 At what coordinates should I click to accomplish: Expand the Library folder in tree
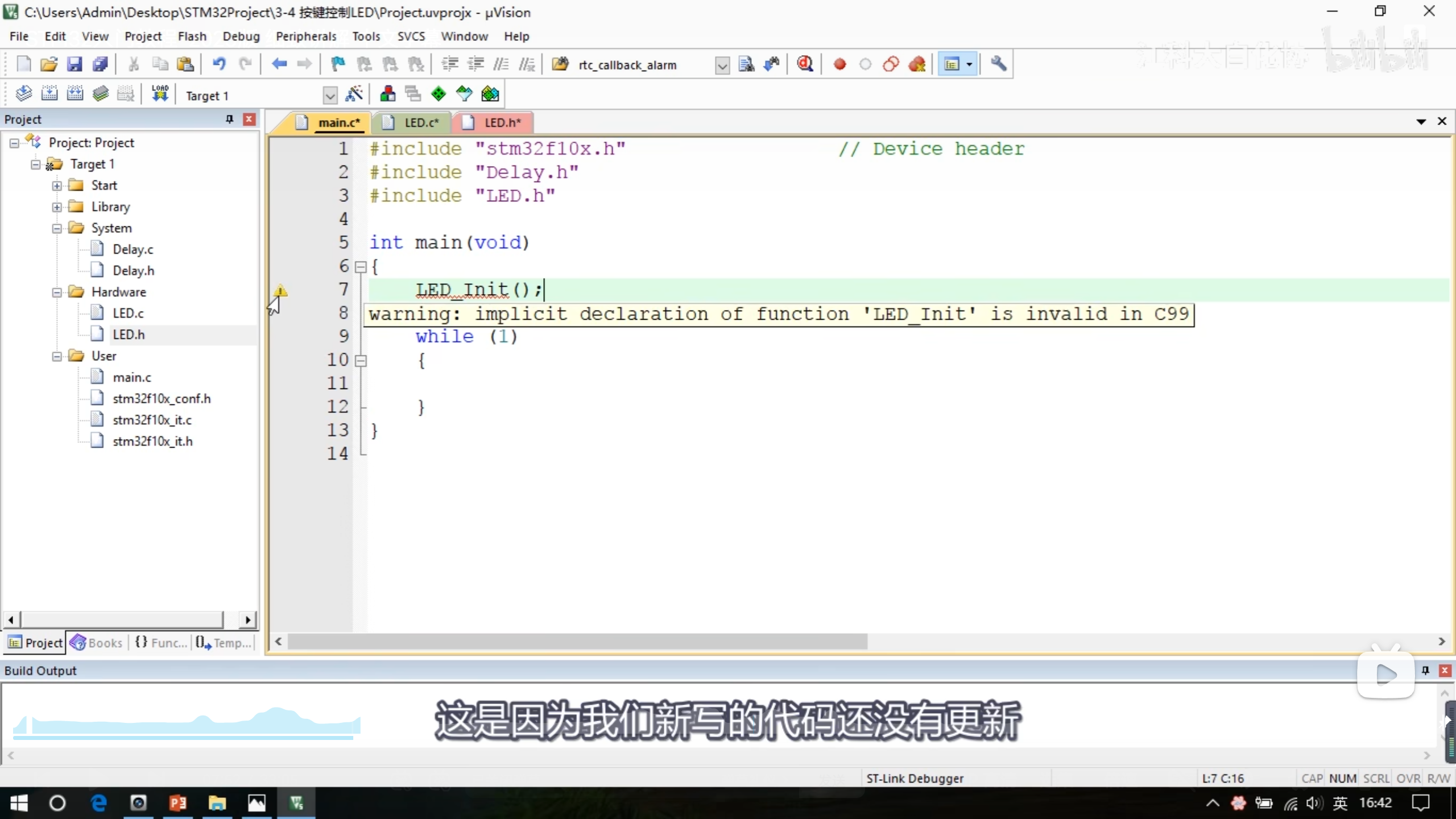(x=57, y=207)
